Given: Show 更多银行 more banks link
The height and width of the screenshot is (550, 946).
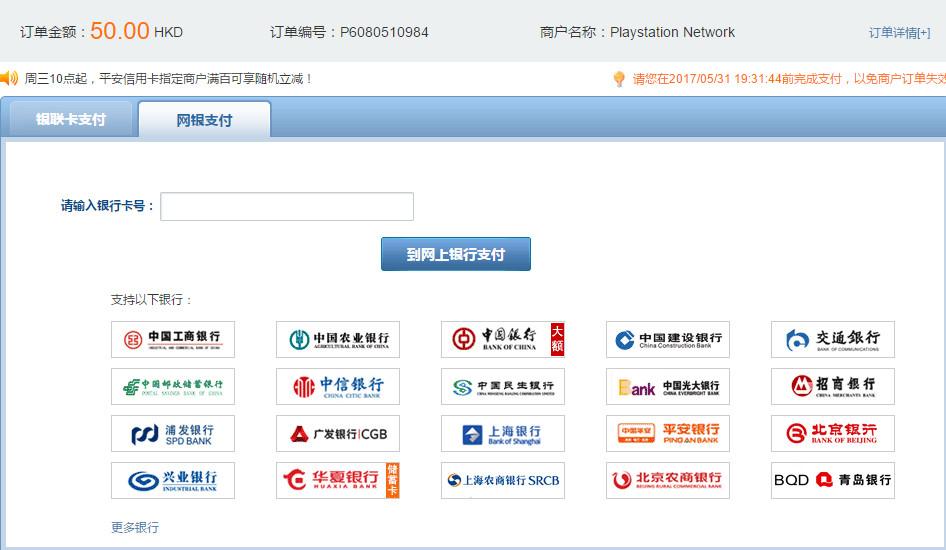Looking at the screenshot, I should (x=135, y=528).
